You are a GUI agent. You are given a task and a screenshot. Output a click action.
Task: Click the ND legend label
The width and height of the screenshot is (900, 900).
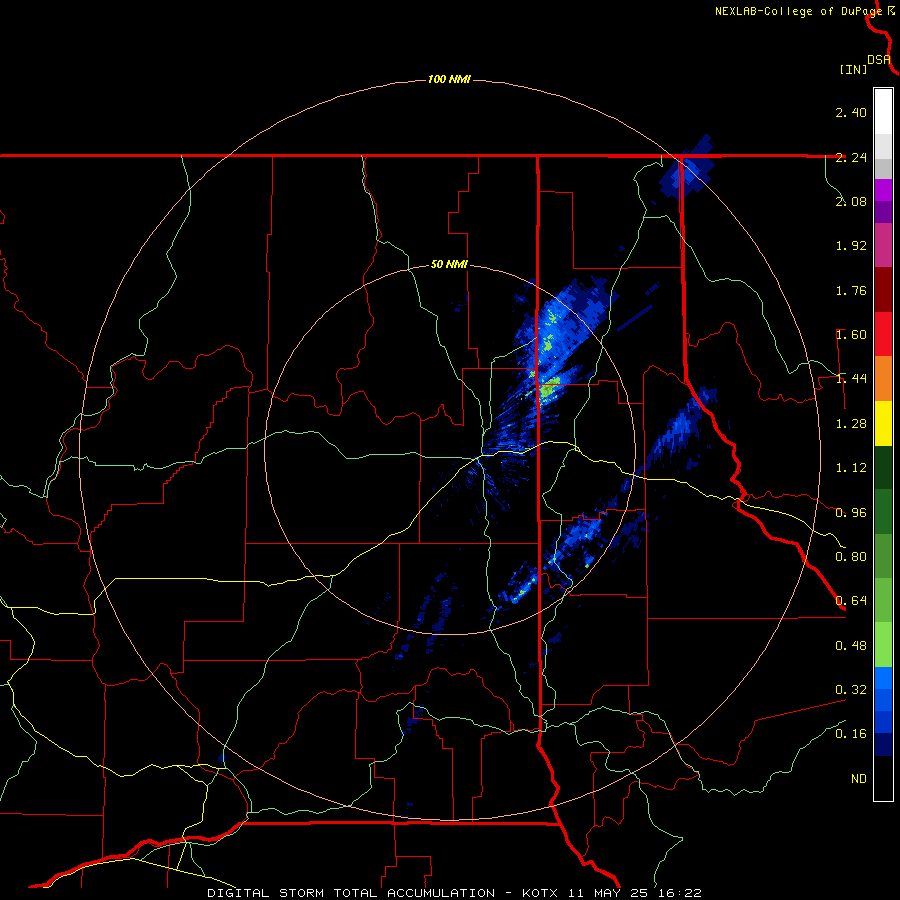coord(859,779)
